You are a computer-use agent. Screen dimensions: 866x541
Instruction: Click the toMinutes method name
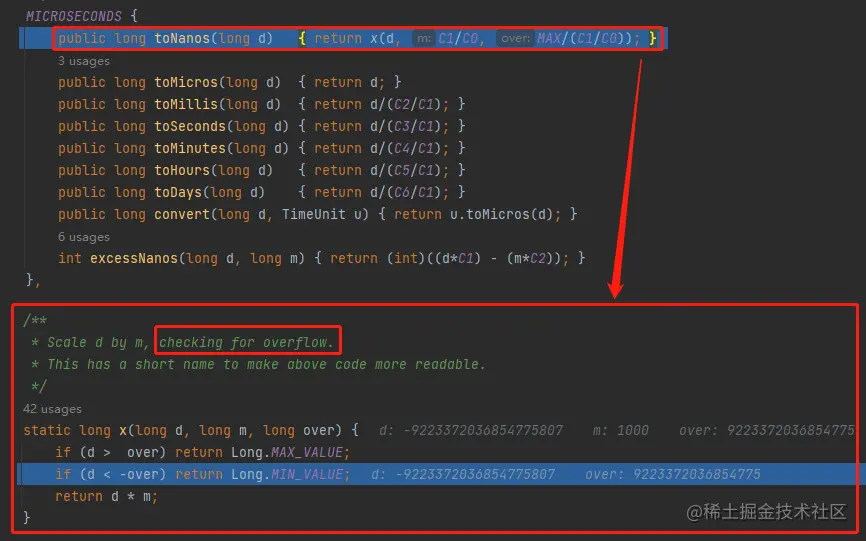click(190, 148)
